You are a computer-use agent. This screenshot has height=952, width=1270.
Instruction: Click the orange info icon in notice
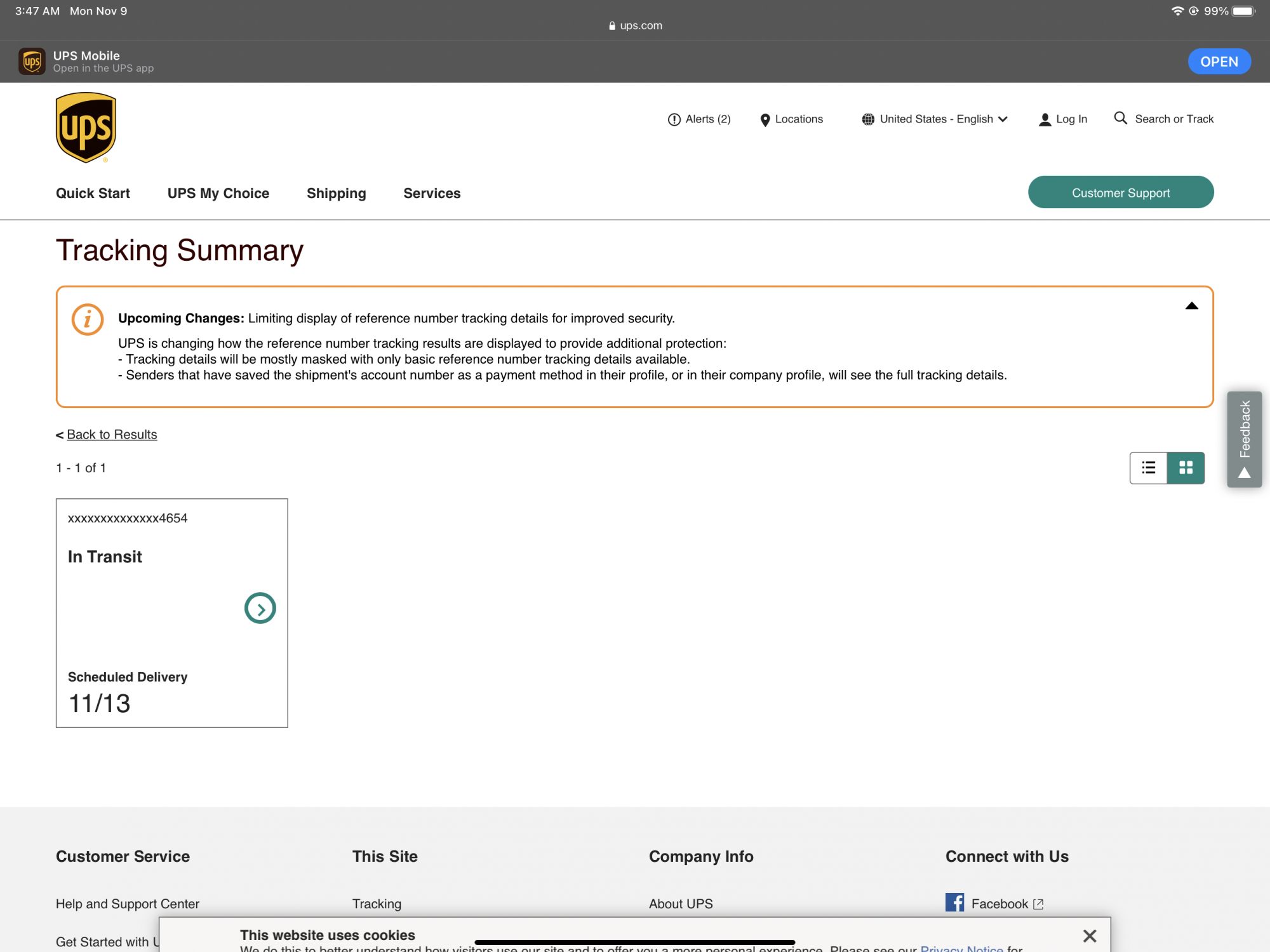pos(88,319)
